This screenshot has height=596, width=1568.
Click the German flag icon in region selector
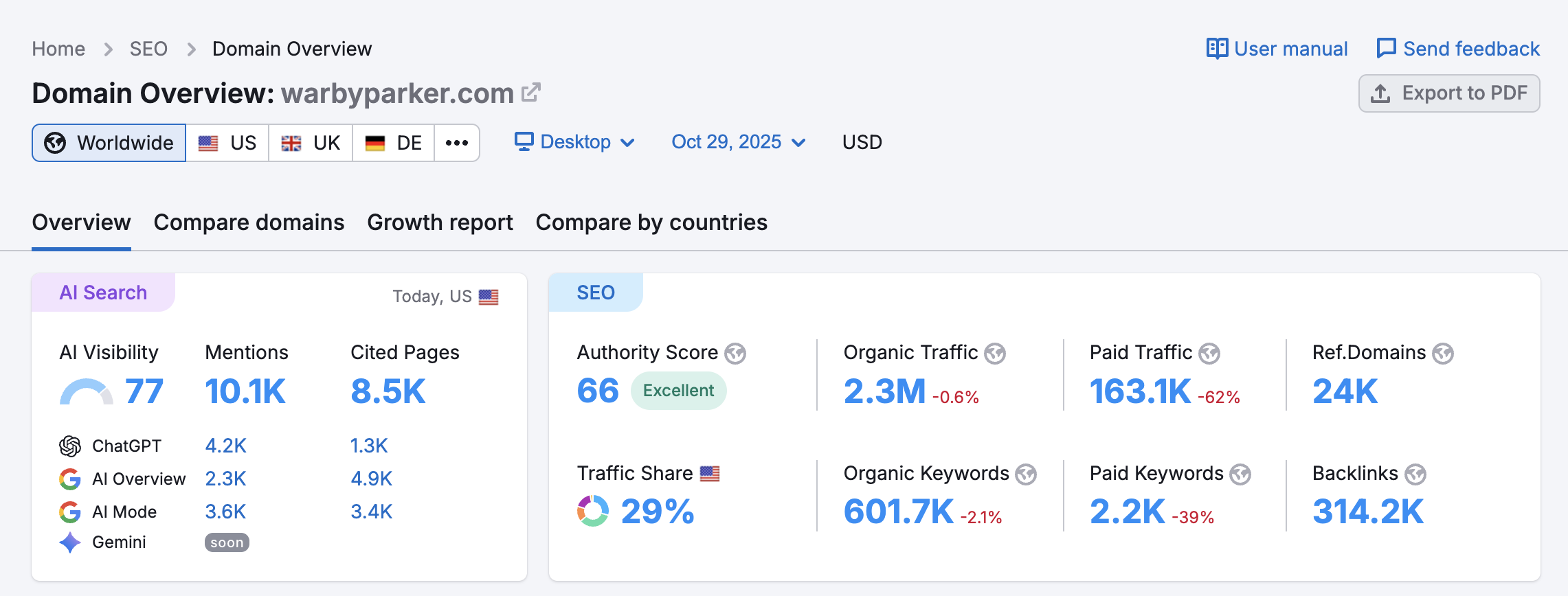(x=375, y=143)
